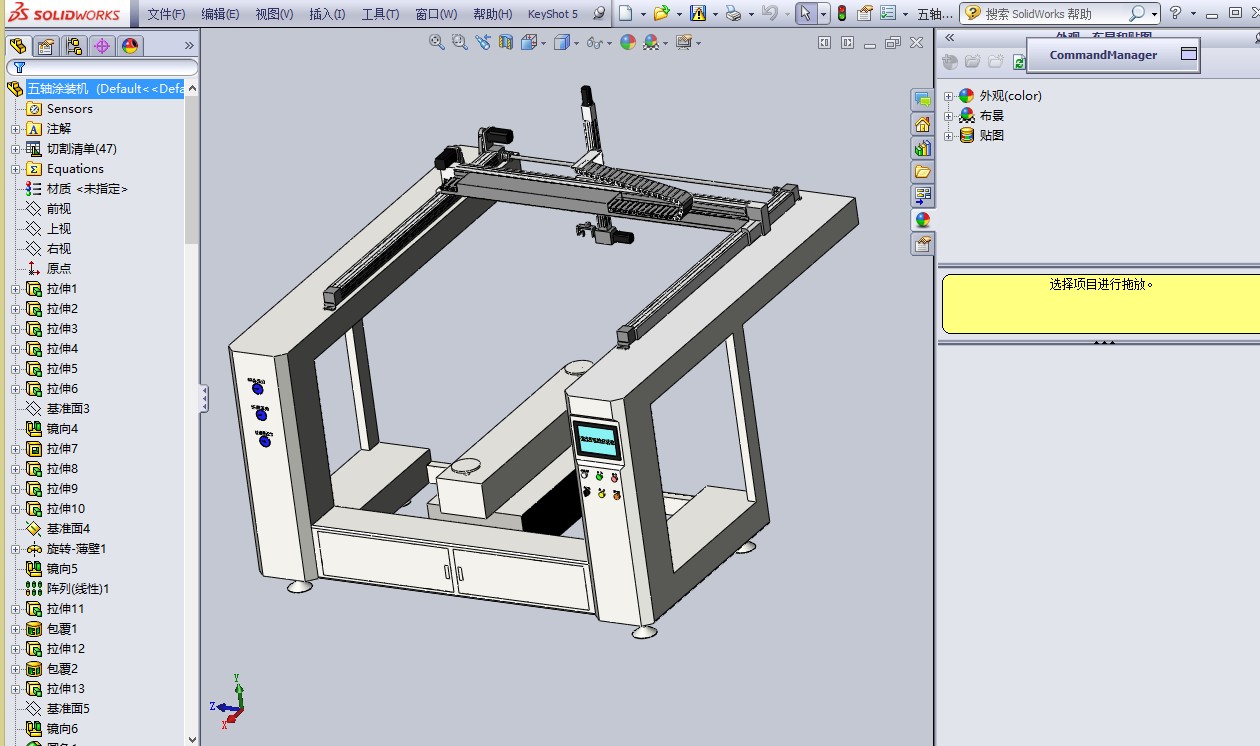Click the Previous View icon
1260x746 pixels.
click(482, 42)
